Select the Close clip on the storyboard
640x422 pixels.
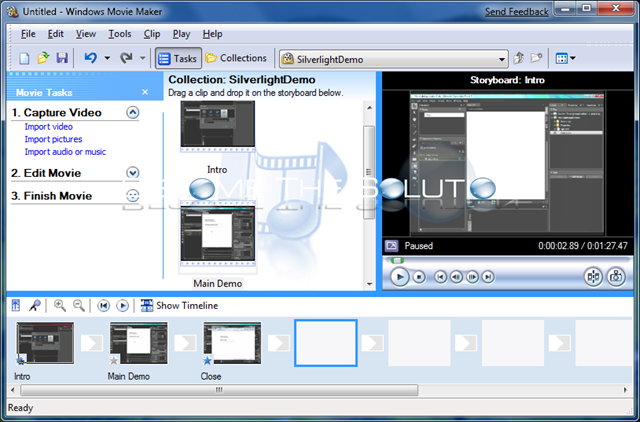click(232, 343)
